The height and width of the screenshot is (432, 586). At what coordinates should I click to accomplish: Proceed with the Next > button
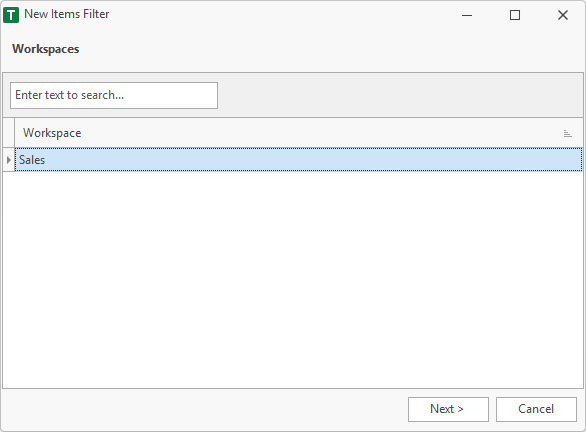pos(448,409)
